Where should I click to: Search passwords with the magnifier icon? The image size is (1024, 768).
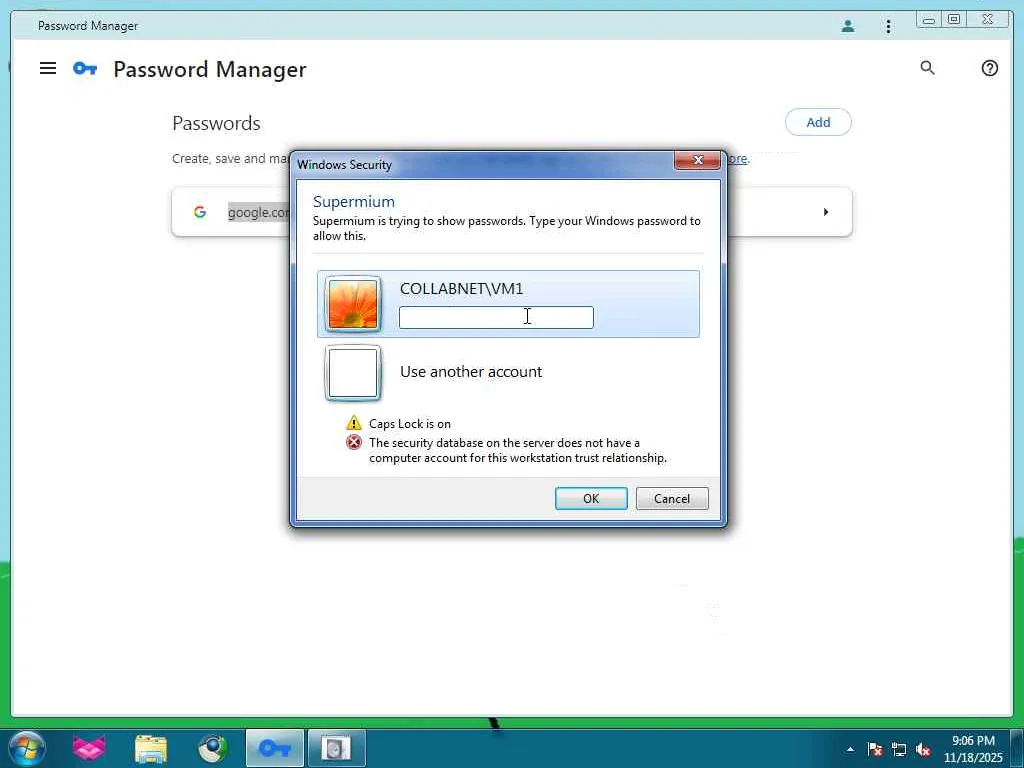927,67
